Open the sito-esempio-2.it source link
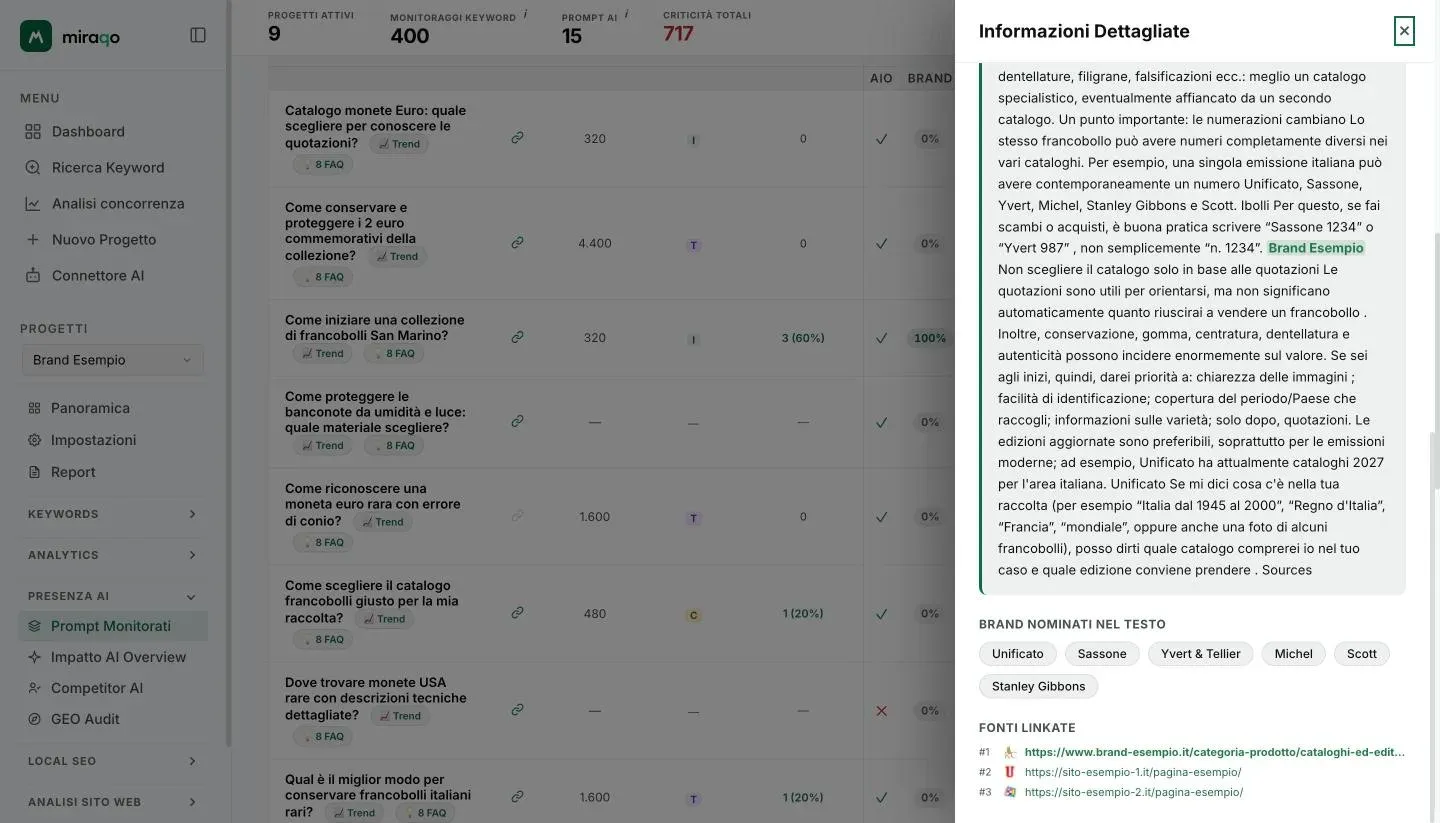The height and width of the screenshot is (823, 1440). (1134, 792)
